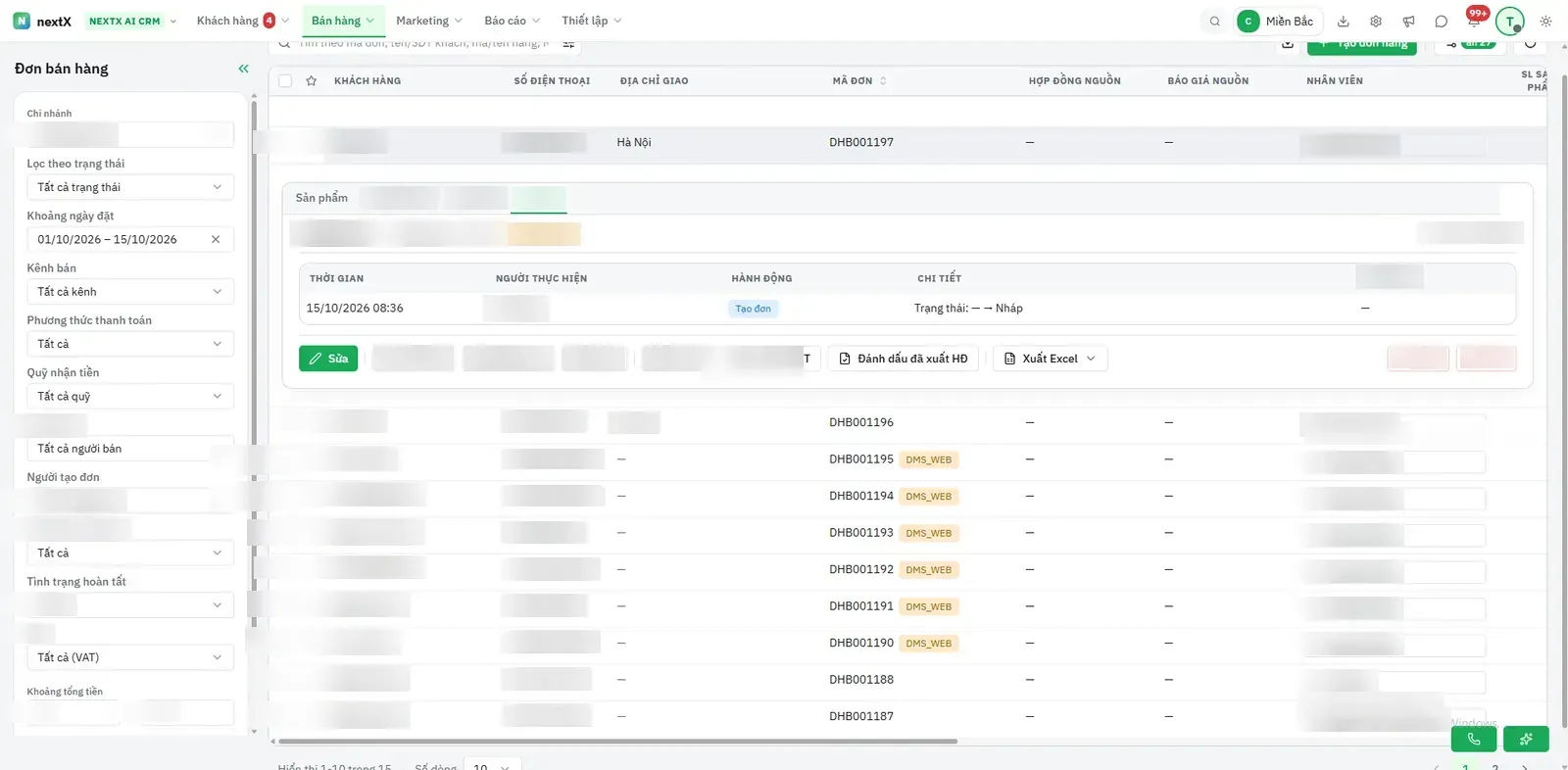
Task: Click order code DHB001195
Action: point(861,459)
